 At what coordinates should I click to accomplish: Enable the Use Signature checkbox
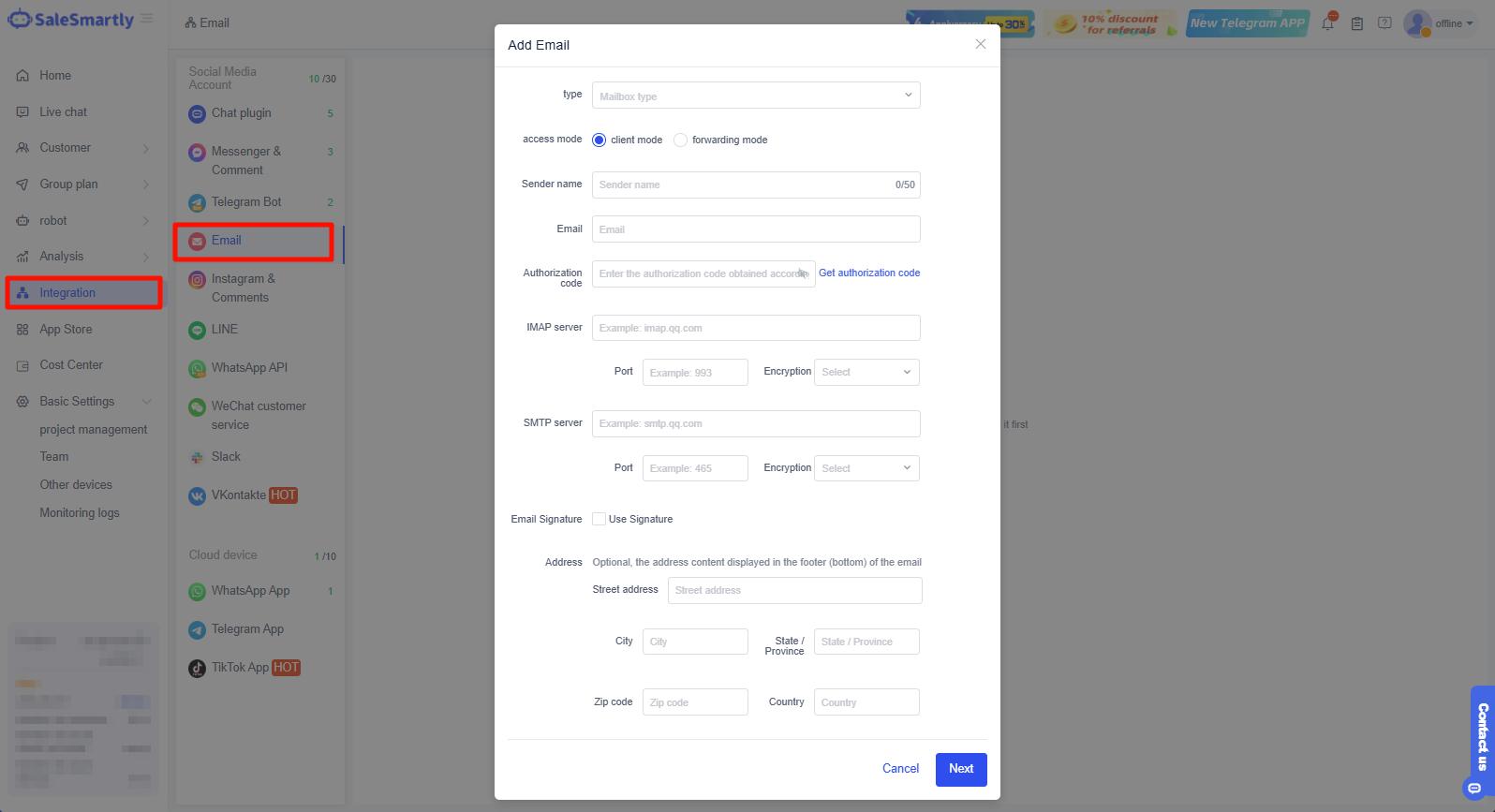[599, 519]
